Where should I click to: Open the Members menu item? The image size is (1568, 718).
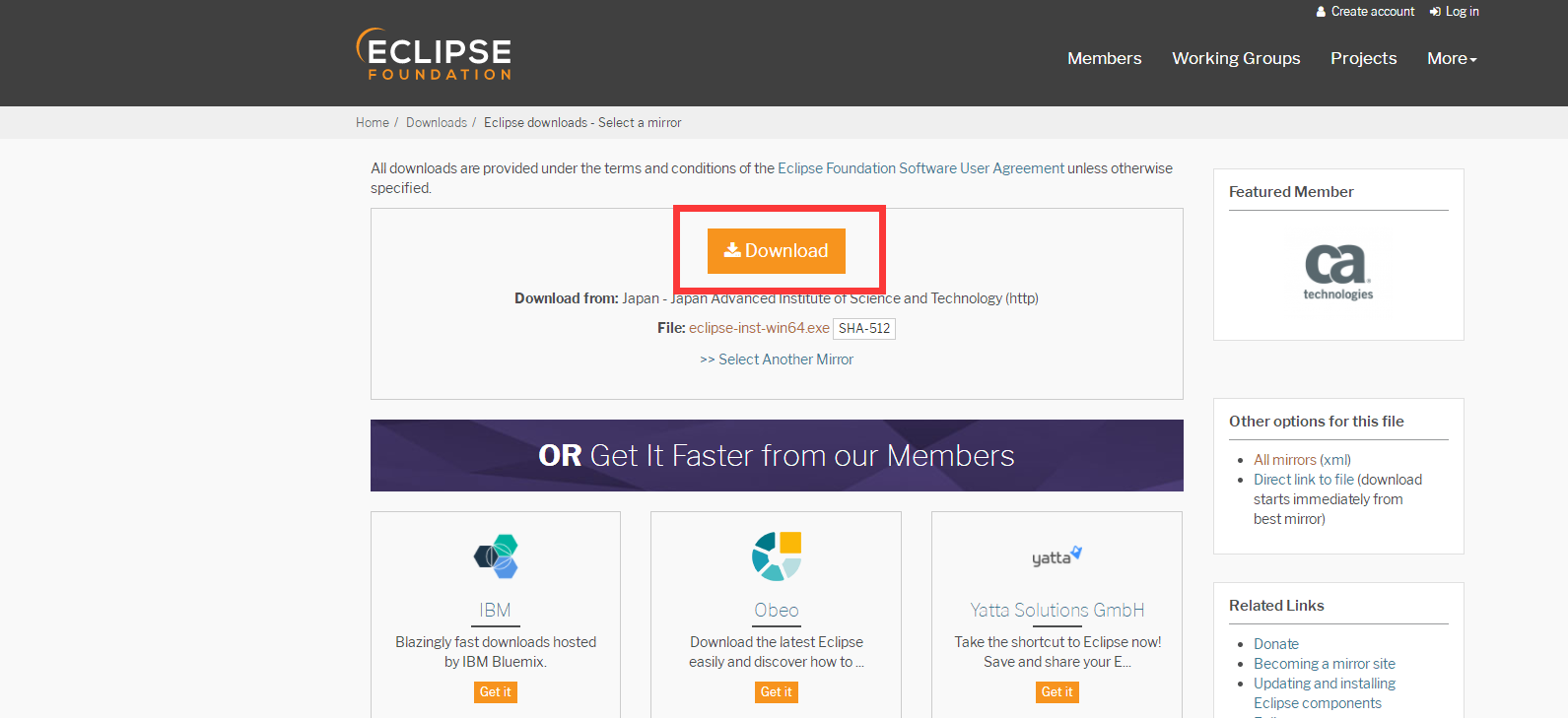[1104, 58]
